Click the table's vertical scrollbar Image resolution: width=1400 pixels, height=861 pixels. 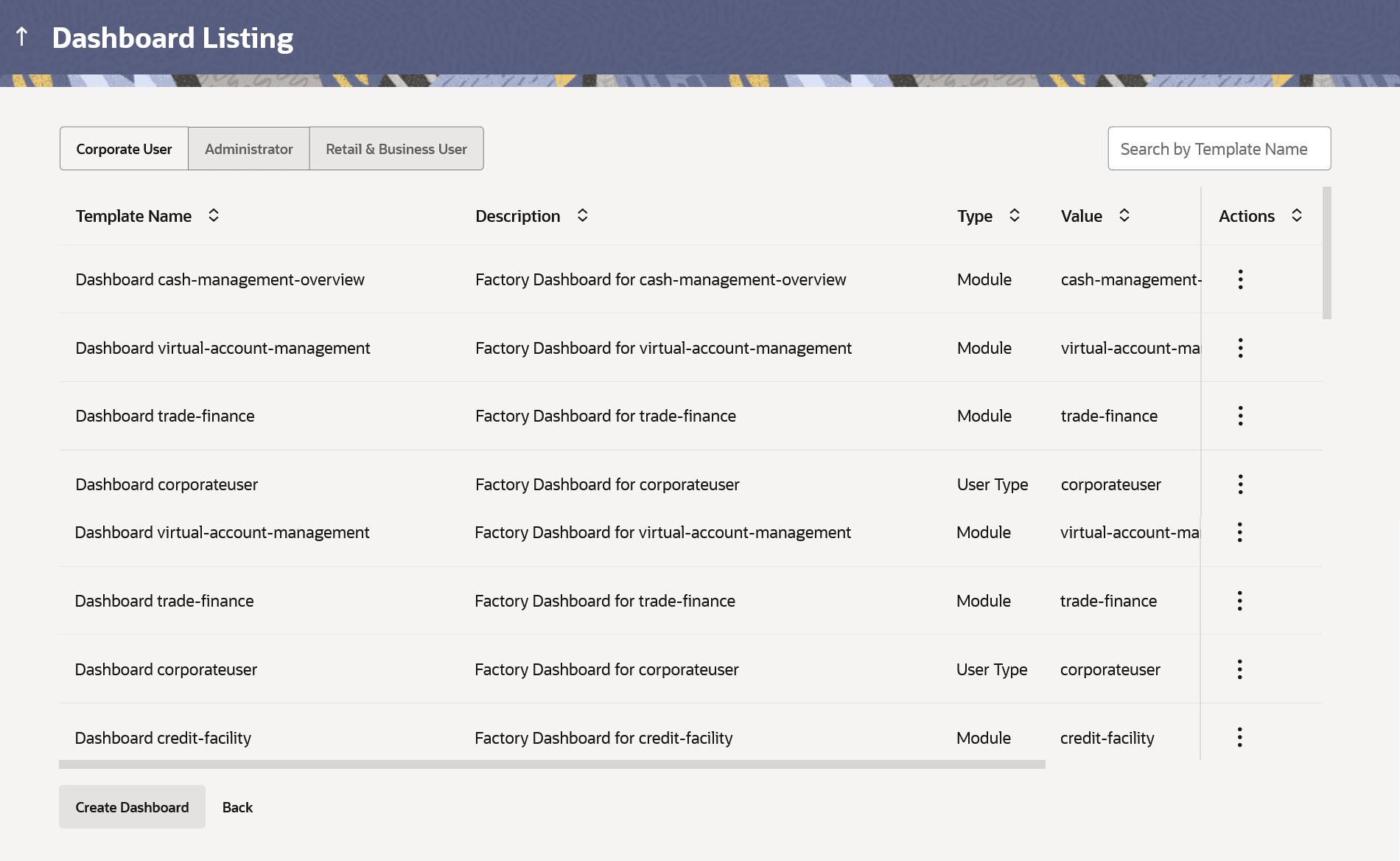(1326, 253)
